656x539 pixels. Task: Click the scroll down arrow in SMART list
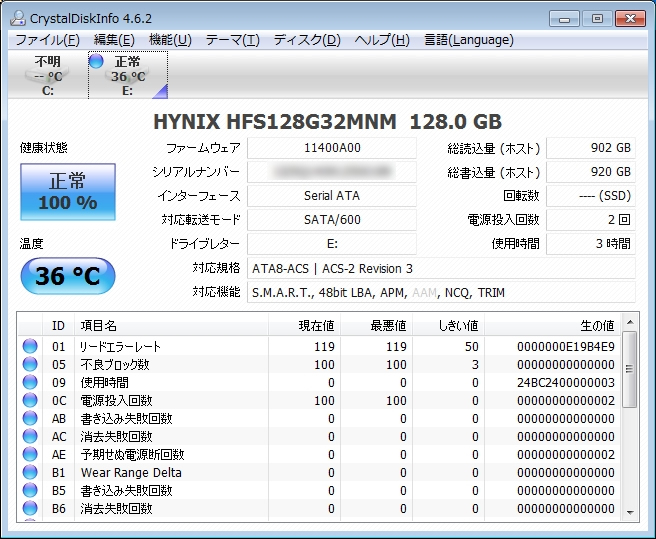coord(629,511)
